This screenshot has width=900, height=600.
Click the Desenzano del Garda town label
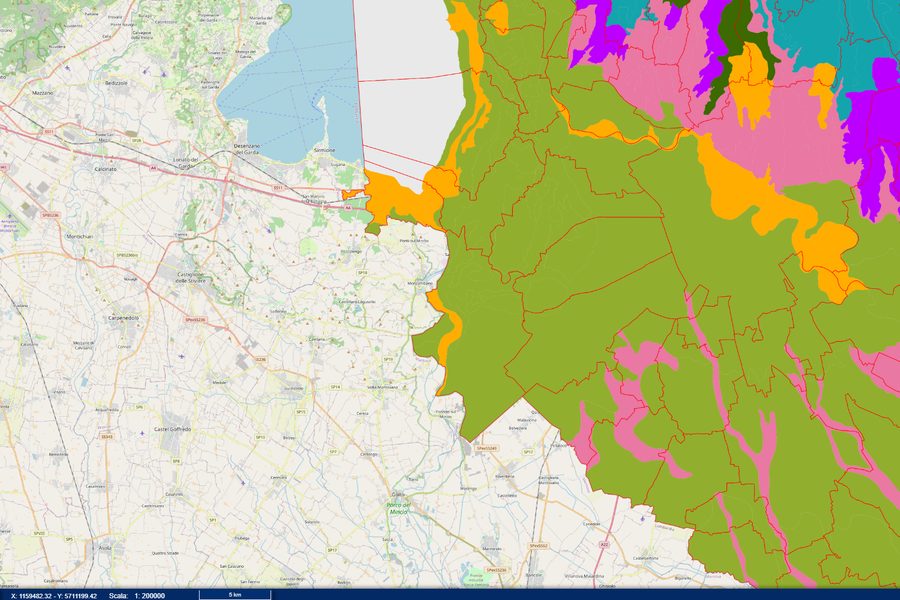tap(247, 148)
